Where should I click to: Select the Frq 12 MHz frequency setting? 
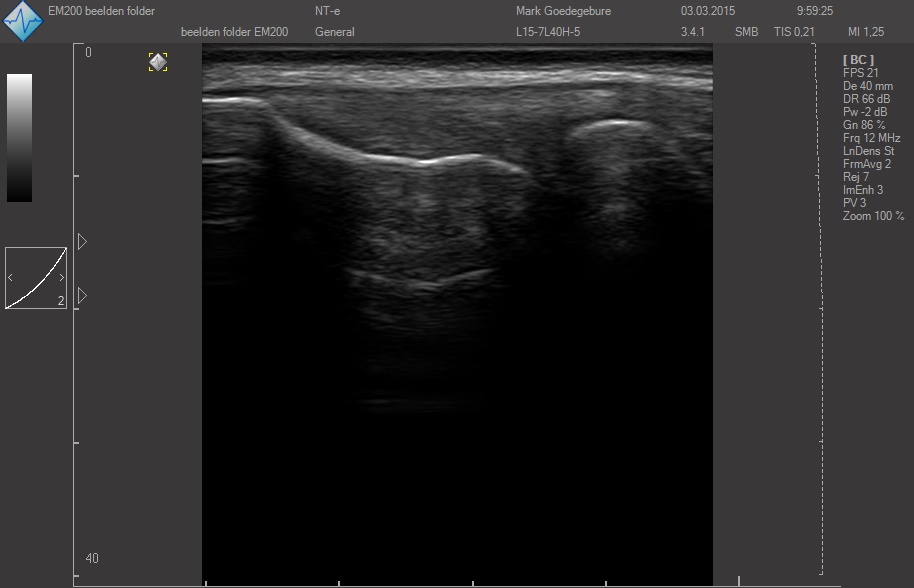pyautogui.click(x=871, y=138)
